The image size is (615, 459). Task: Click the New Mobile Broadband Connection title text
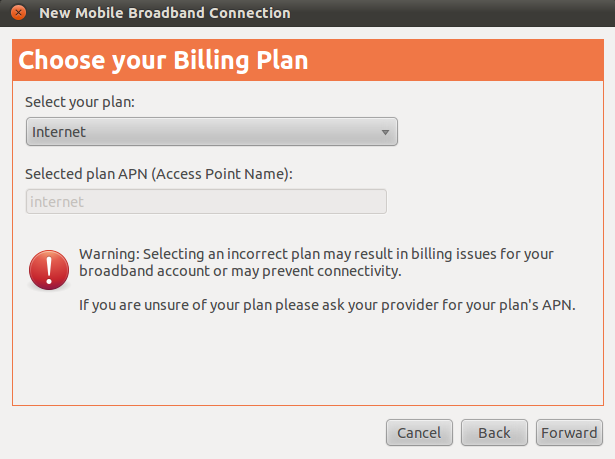click(164, 14)
